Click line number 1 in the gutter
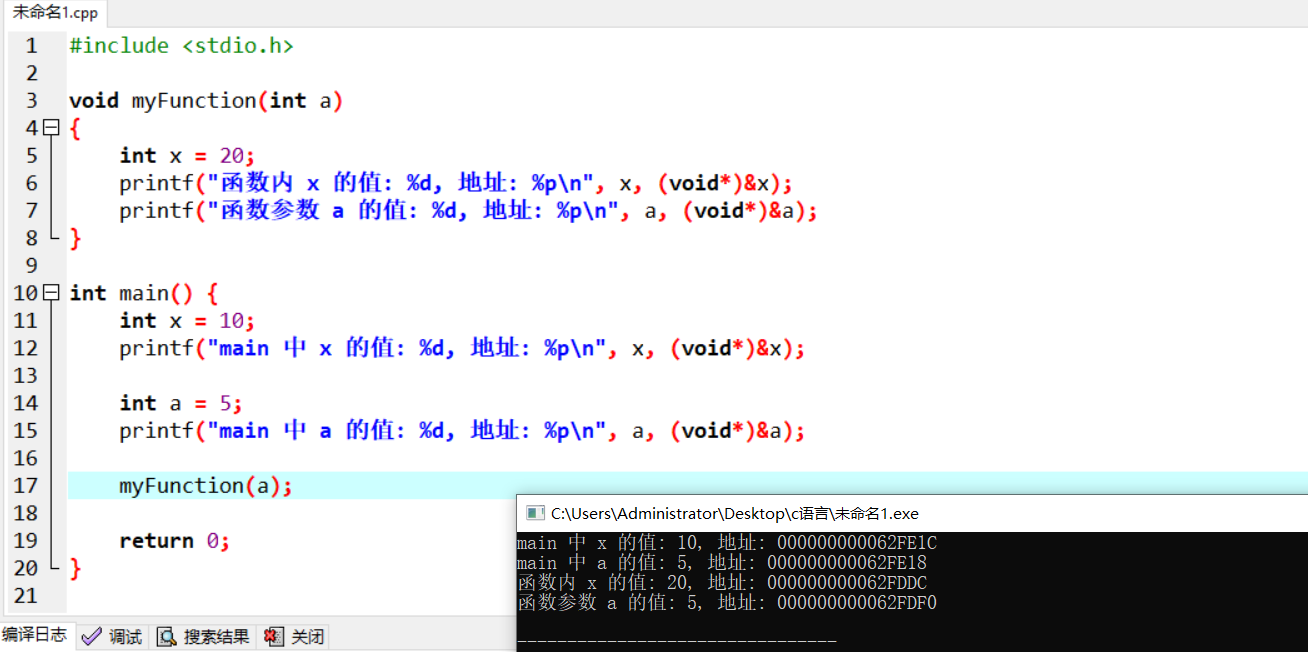 point(31,46)
